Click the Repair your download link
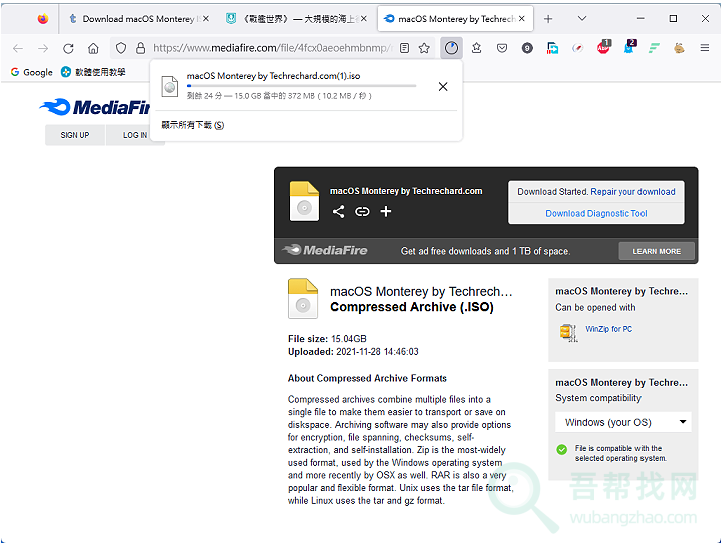The height and width of the screenshot is (550, 725). (633, 192)
